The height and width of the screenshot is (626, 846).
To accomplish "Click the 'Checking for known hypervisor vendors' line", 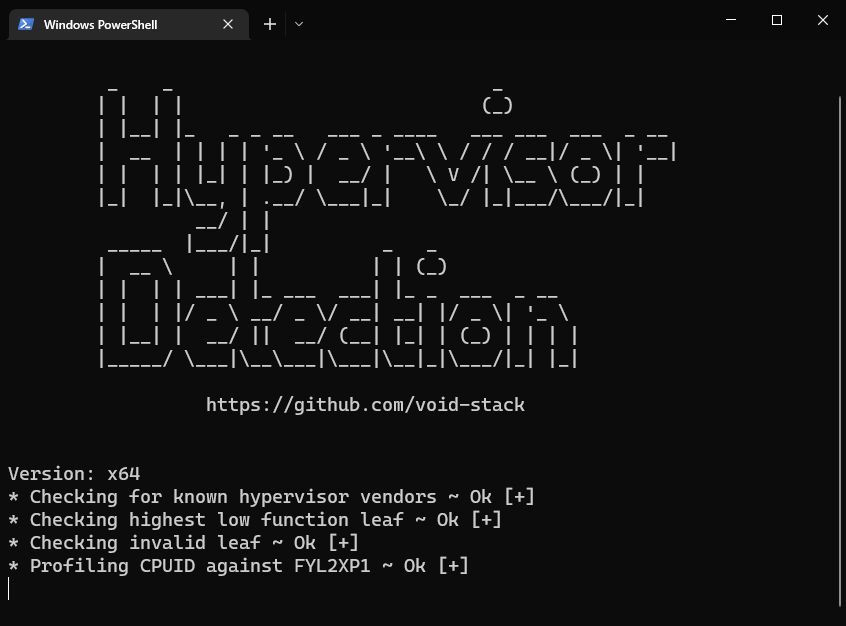I will pos(271,497).
